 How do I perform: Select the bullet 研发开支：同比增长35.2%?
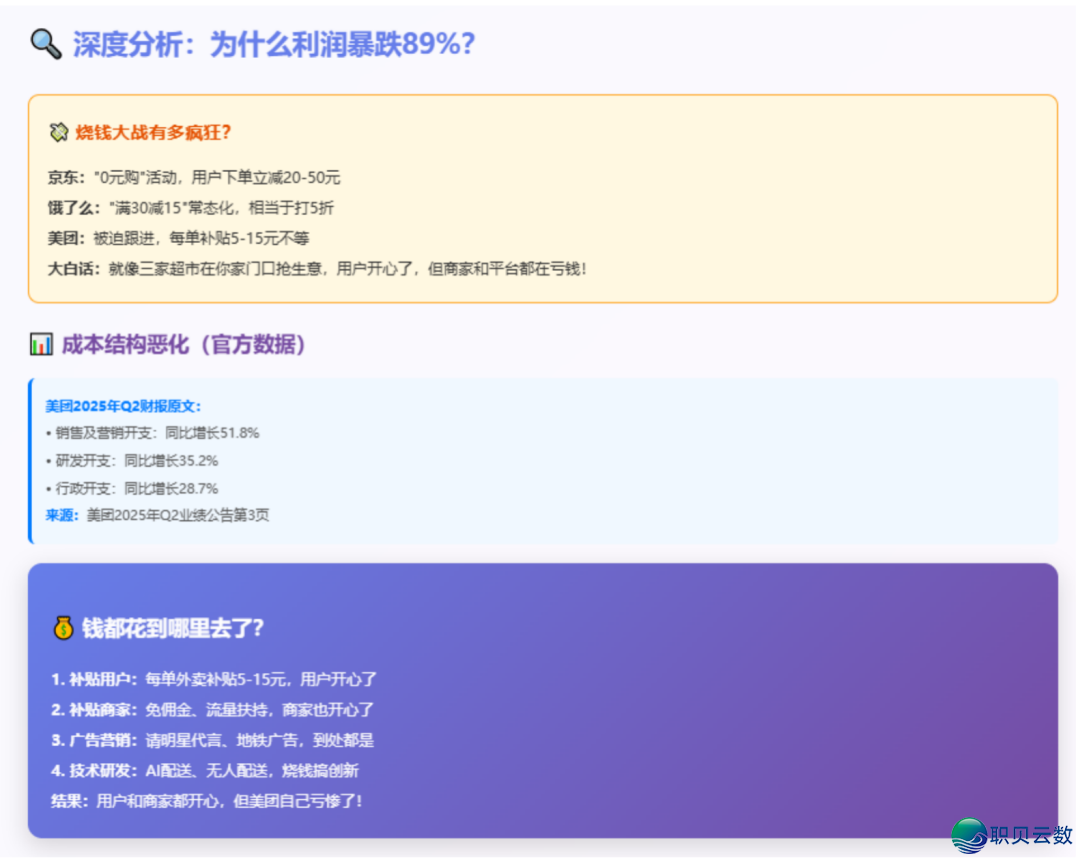coord(132,461)
